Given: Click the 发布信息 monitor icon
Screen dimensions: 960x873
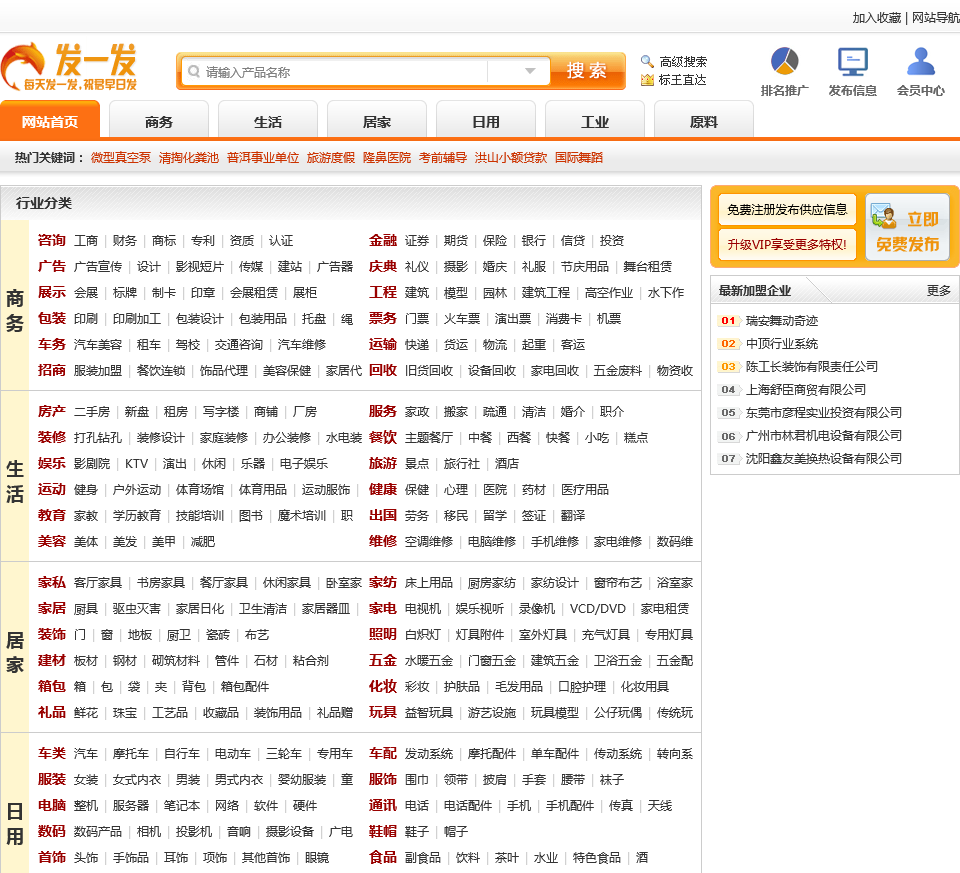Looking at the screenshot, I should [x=852, y=62].
